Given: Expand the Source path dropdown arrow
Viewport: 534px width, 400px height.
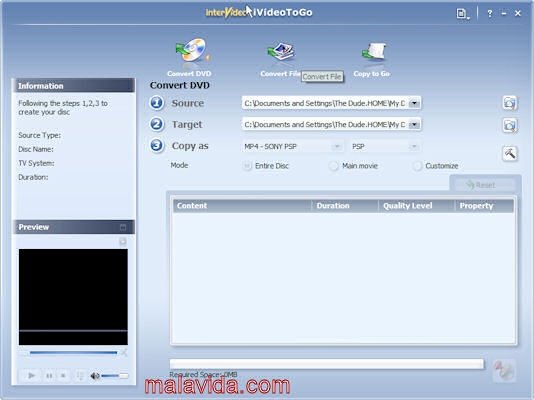Looking at the screenshot, I should pyautogui.click(x=414, y=103).
